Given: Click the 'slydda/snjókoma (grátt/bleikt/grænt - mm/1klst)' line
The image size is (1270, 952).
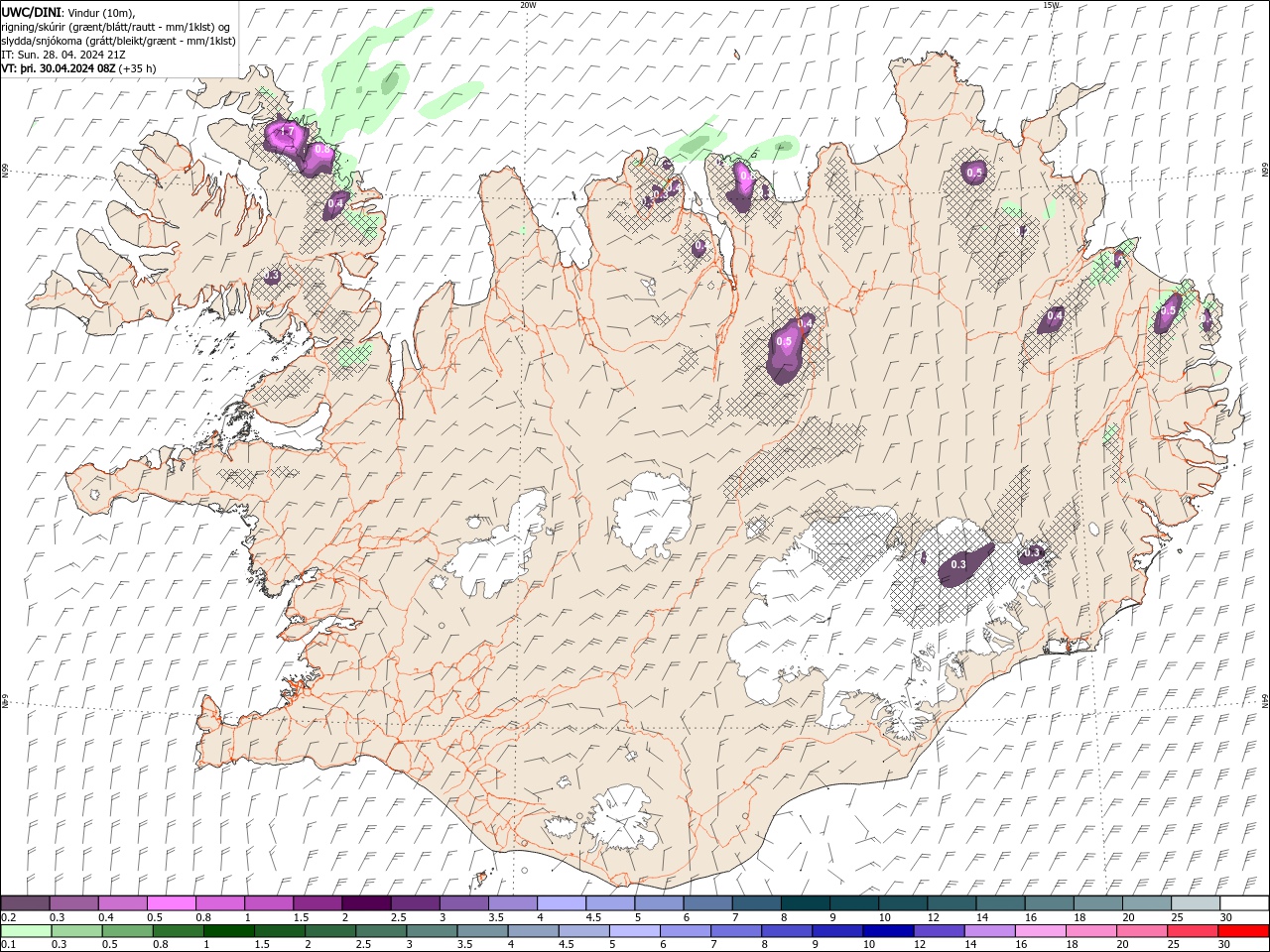Looking at the screenshot, I should [x=118, y=41].
